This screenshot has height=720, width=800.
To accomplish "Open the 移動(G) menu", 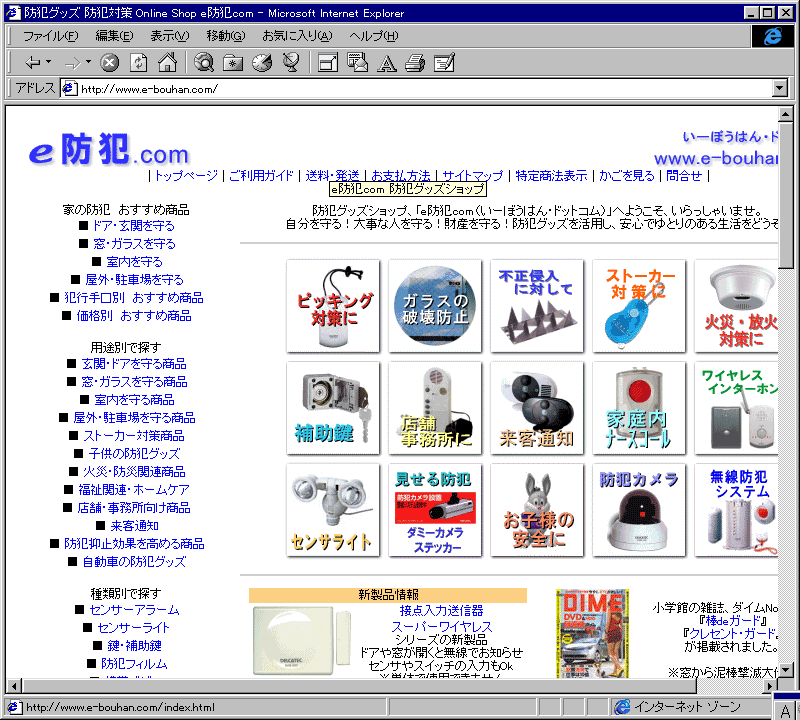I will pyautogui.click(x=226, y=36).
